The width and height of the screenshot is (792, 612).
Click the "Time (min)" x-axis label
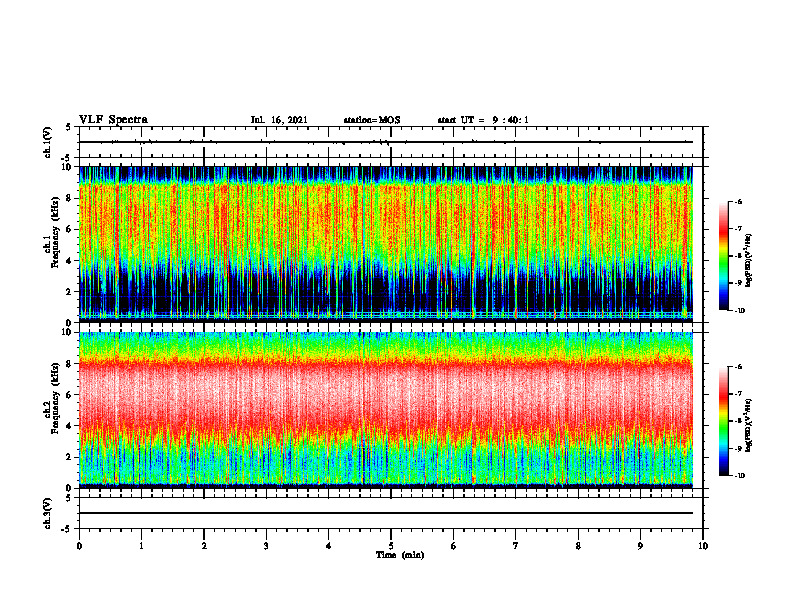pyautogui.click(x=400, y=555)
